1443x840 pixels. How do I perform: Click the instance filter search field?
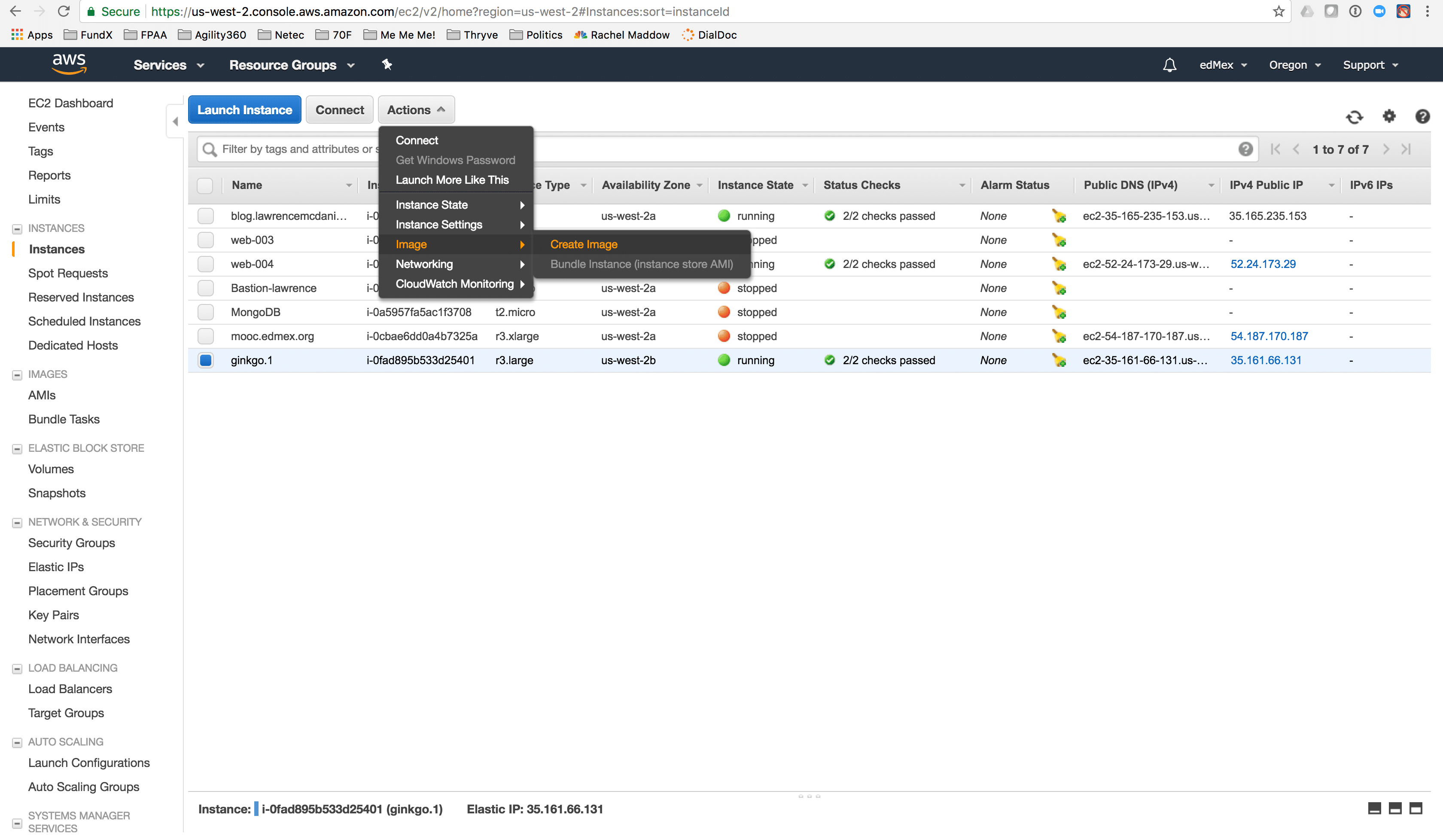[727, 149]
